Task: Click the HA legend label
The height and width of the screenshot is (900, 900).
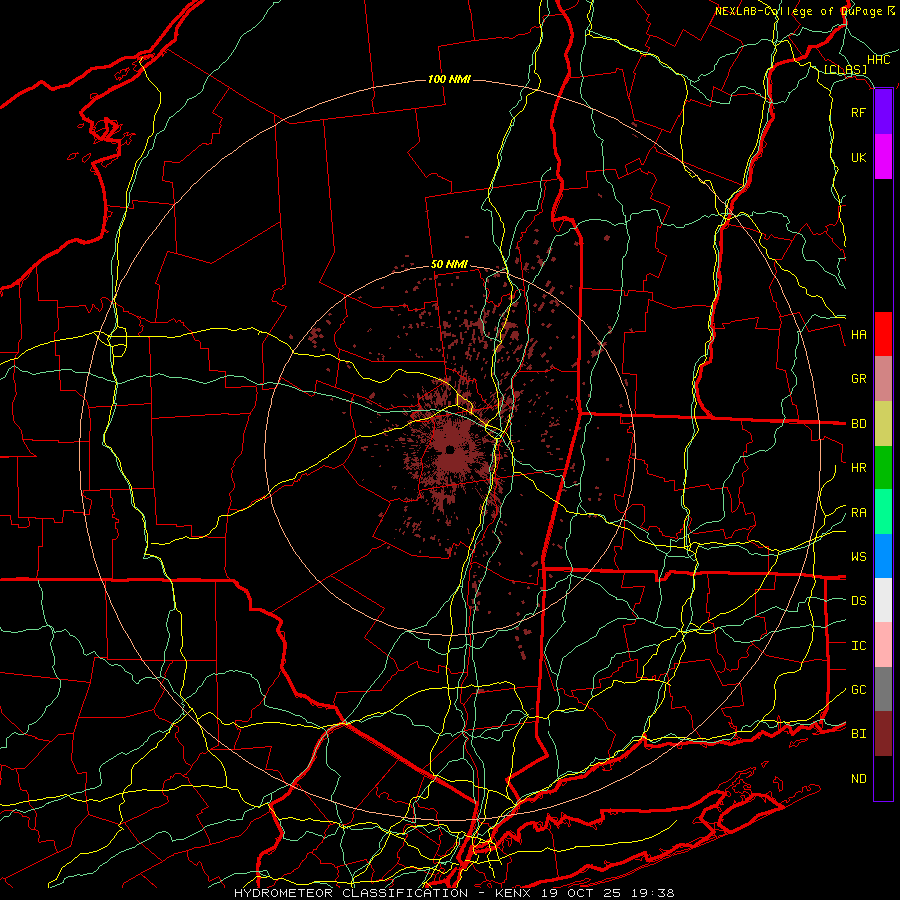Action: pyautogui.click(x=858, y=335)
